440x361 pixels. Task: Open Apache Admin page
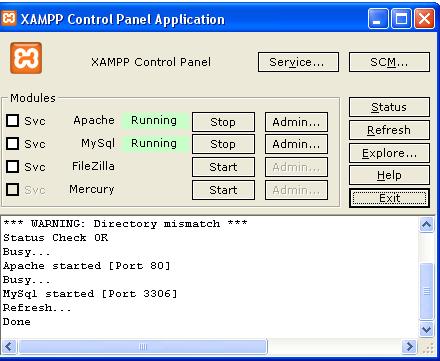[296, 122]
